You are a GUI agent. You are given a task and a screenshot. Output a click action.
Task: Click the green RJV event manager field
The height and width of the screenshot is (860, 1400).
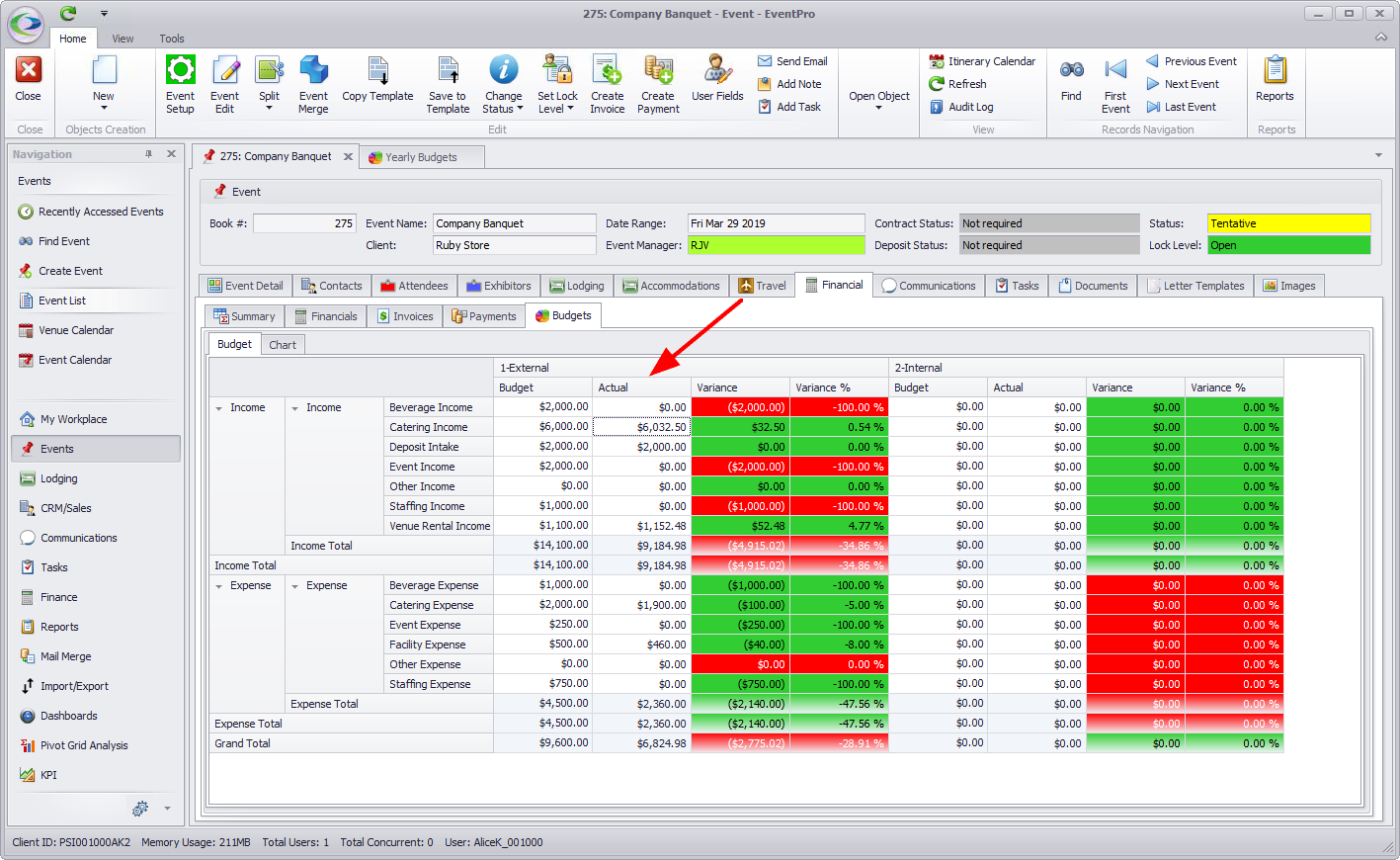coord(776,245)
